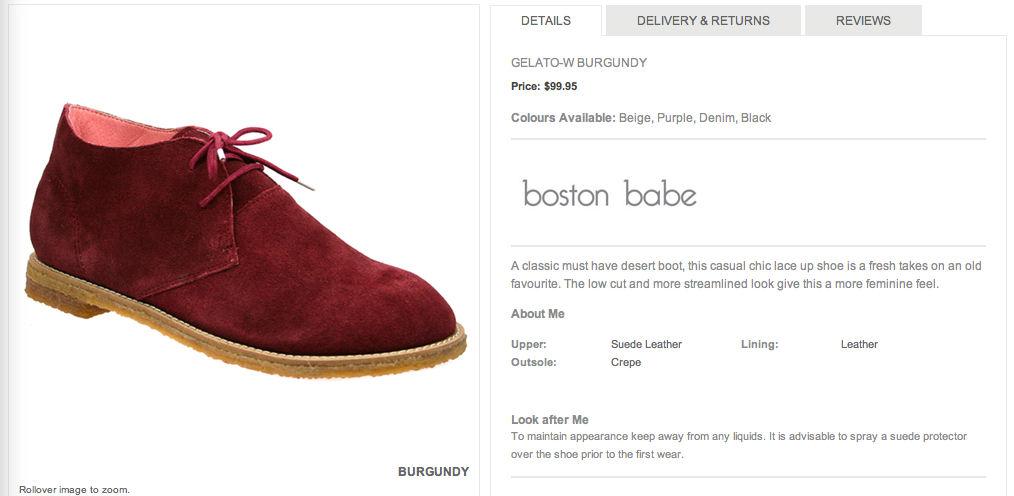Open the REVIEWS tab
This screenshot has width=1014, height=496.
pos(863,20)
